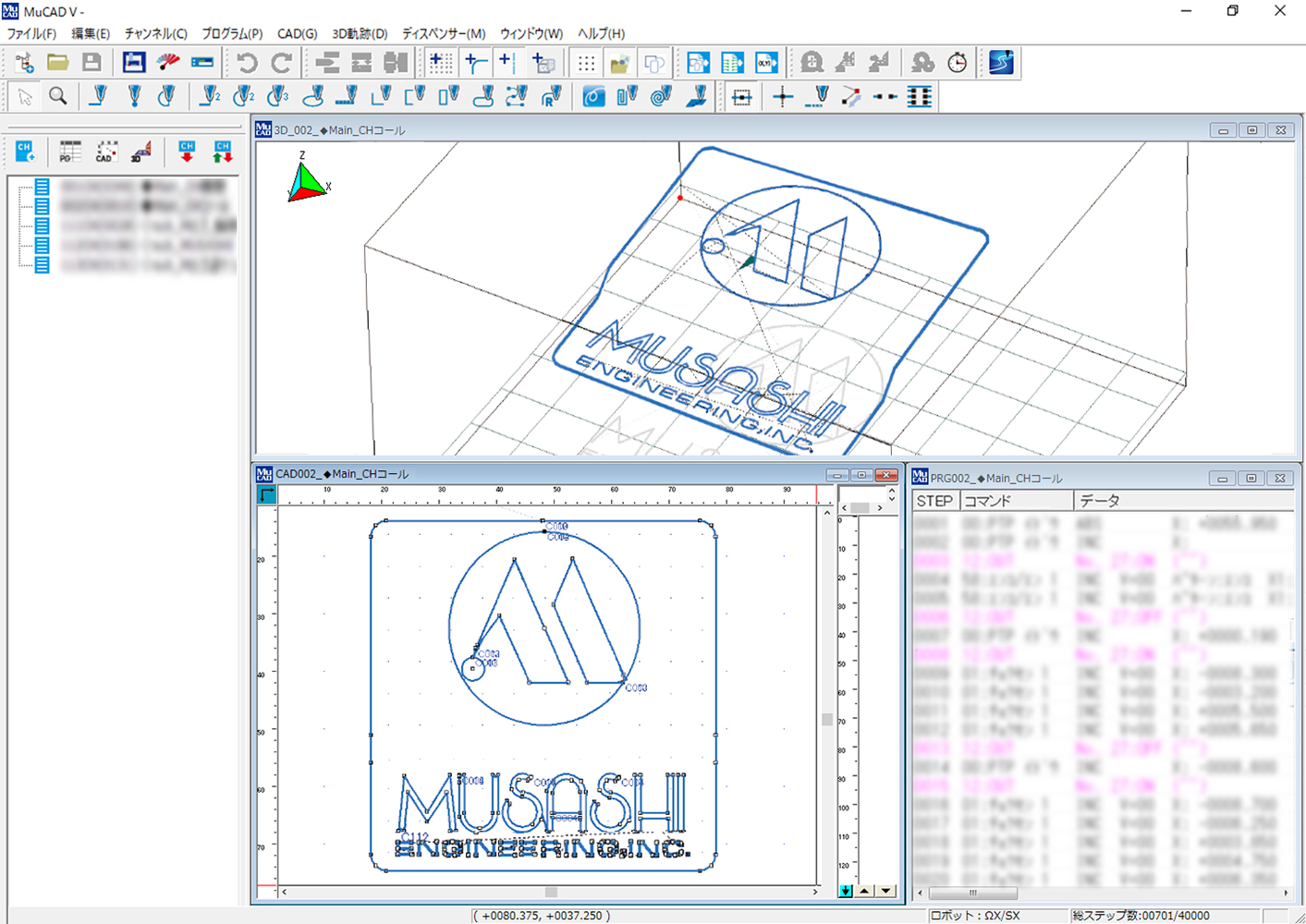
Task: Click the add channel (CH+) icon
Action: tap(25, 152)
